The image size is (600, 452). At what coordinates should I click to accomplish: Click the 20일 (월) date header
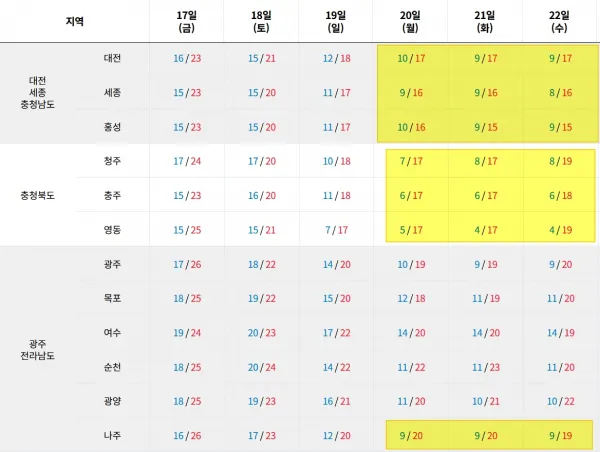(x=411, y=21)
